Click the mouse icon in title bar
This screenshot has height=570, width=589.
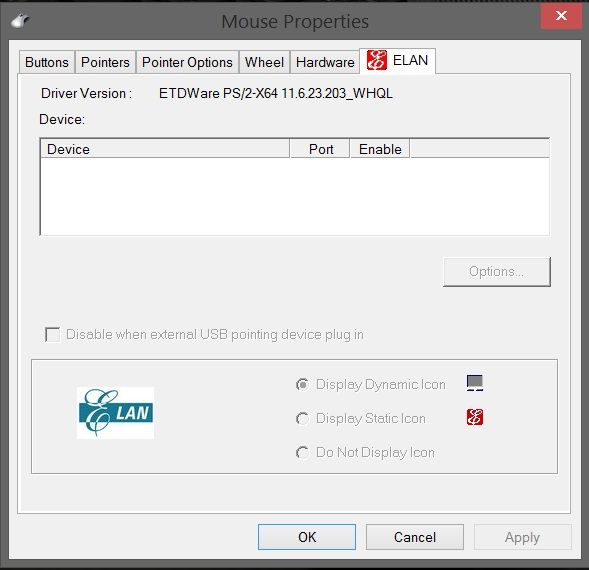[20, 21]
